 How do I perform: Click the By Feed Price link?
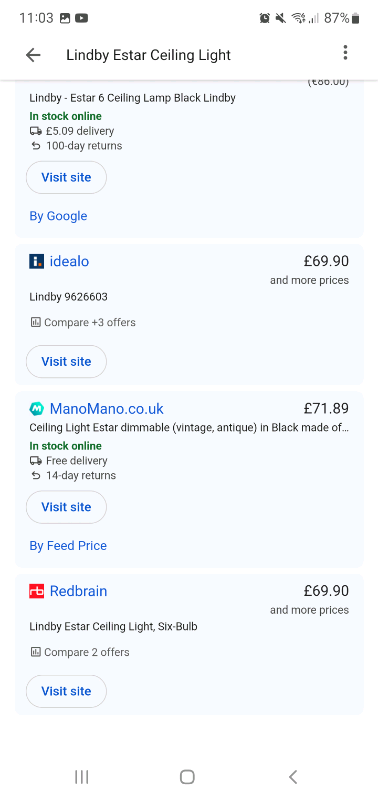(68, 545)
